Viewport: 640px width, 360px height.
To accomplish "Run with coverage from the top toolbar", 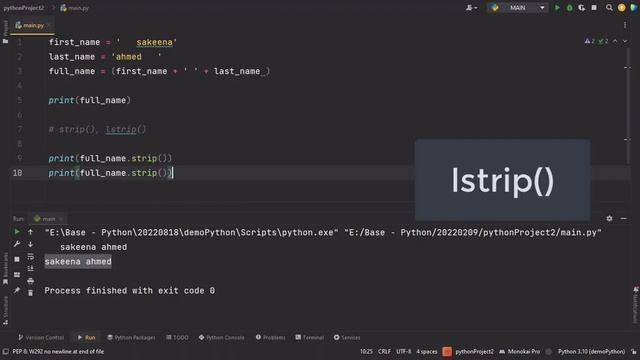I will (x=582, y=7).
